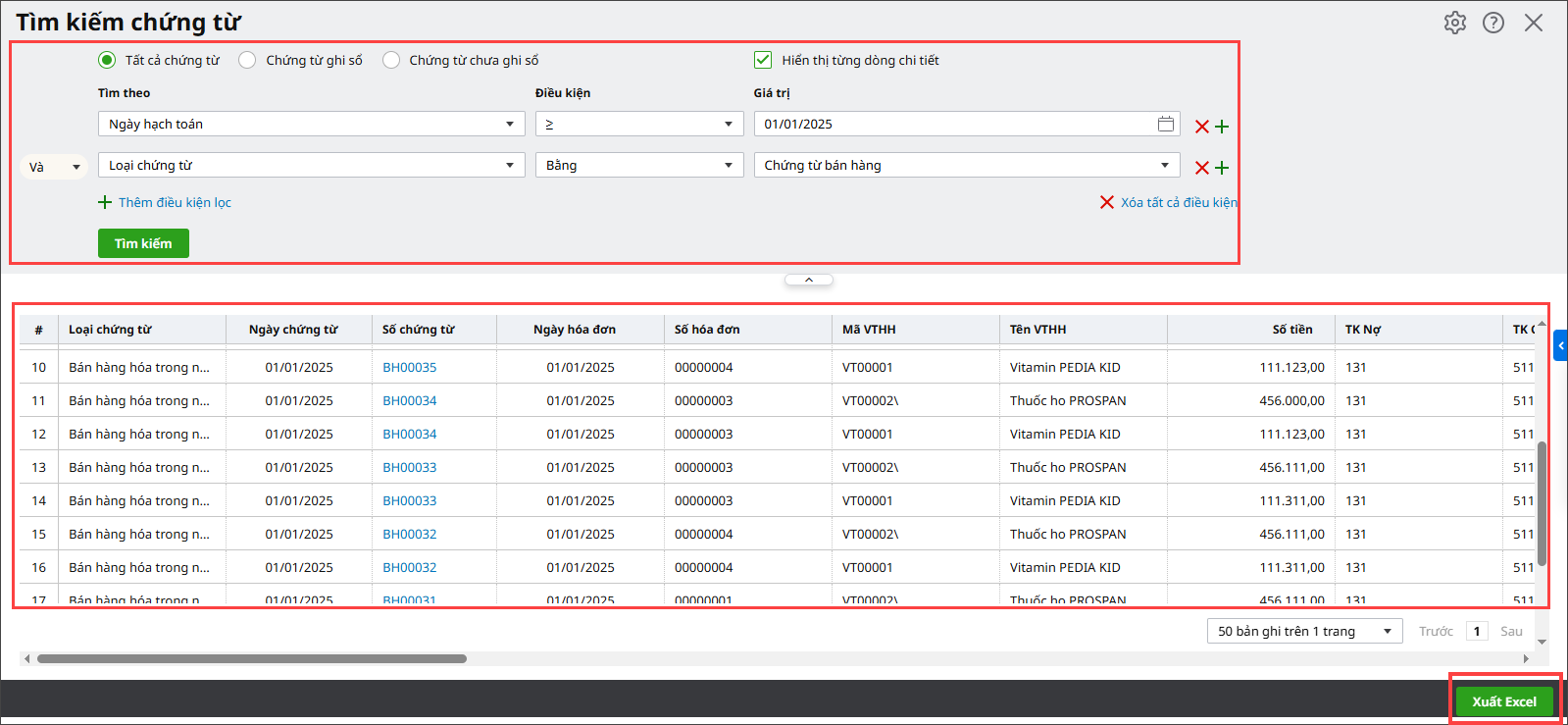1568x725 pixels.
Task: Delete the Loại chứng từ filter row
Action: pos(1201,168)
